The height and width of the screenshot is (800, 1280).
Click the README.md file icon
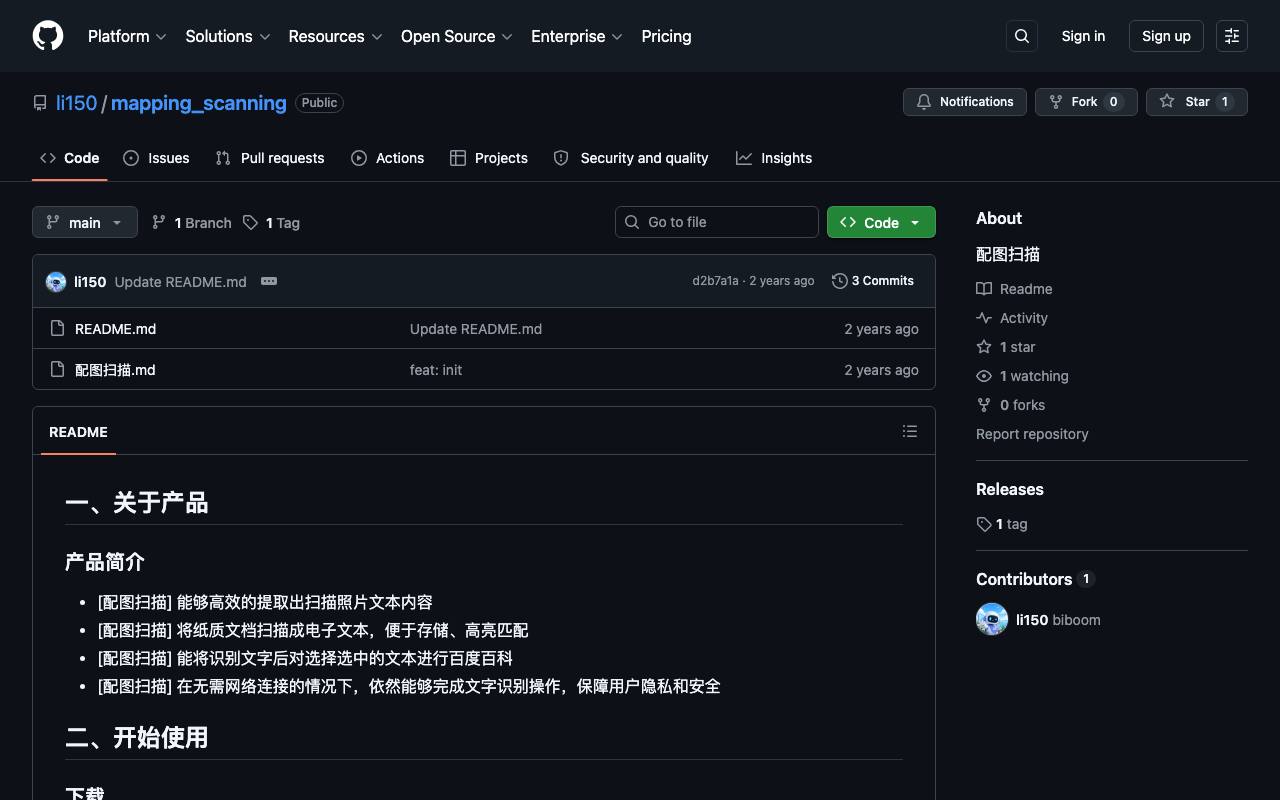(57, 329)
